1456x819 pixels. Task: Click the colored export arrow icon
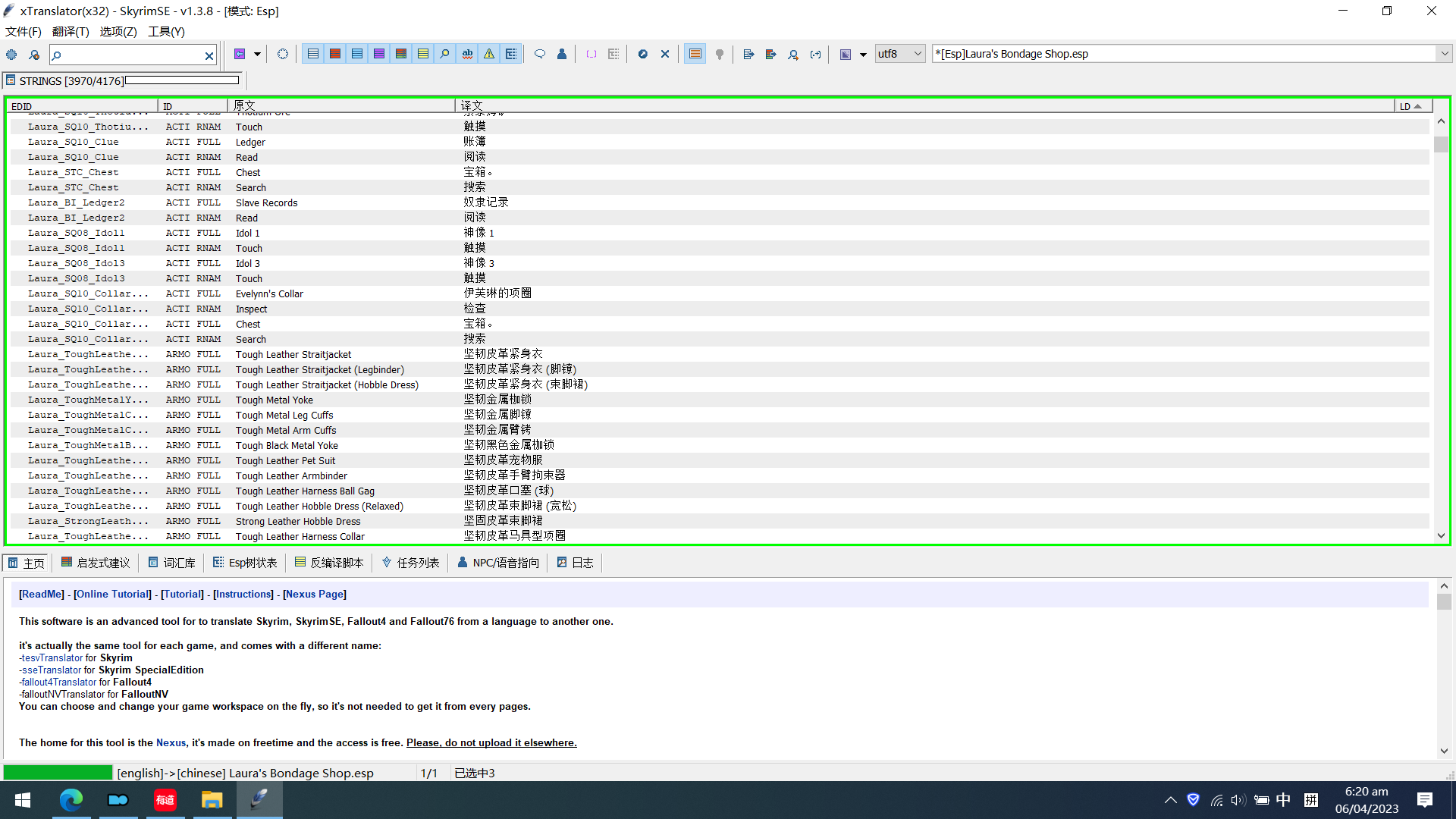771,54
